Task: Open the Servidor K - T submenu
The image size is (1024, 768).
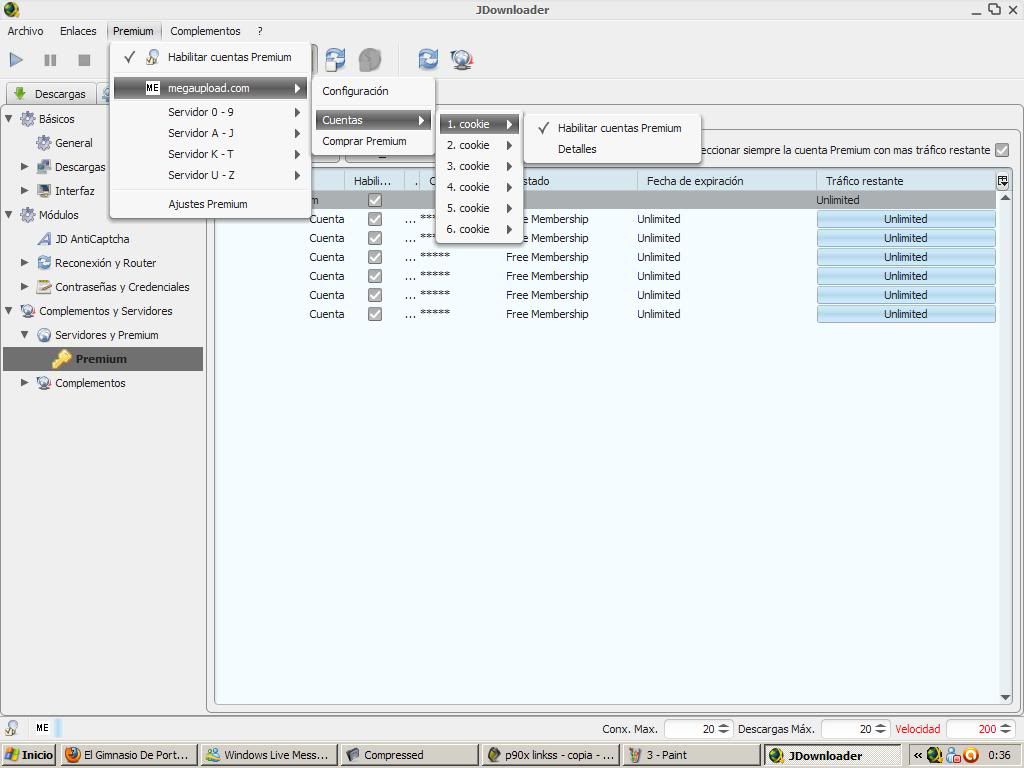Action: [x=209, y=153]
